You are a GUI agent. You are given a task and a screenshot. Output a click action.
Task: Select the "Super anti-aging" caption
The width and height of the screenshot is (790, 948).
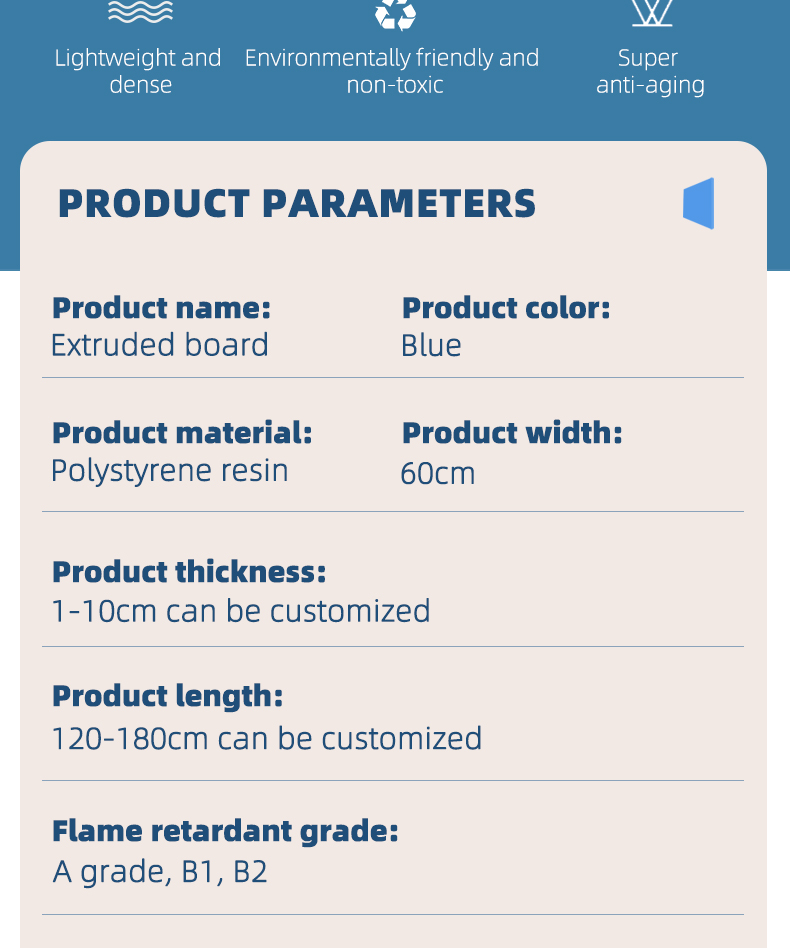pos(650,71)
